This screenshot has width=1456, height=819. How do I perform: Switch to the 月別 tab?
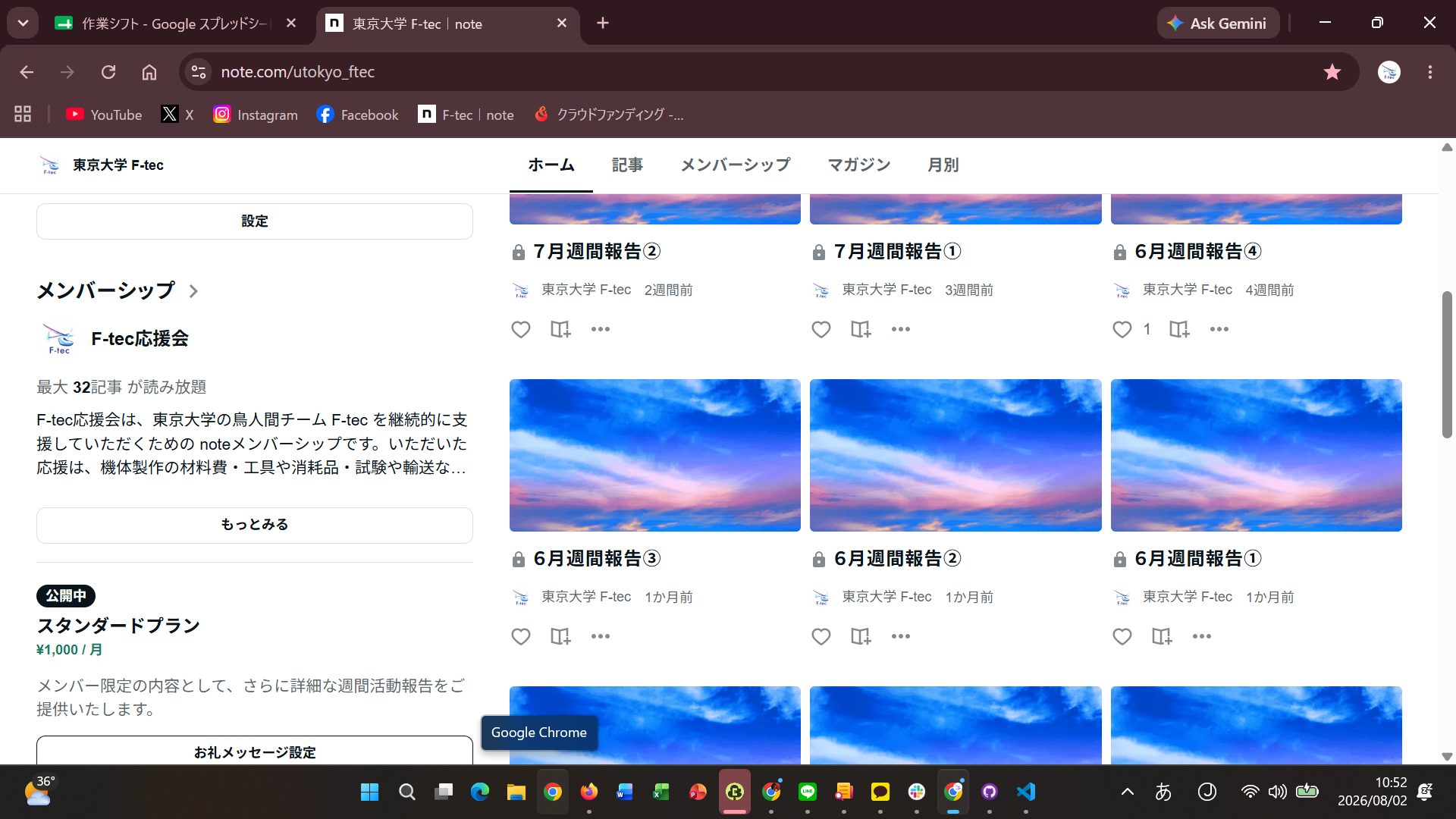pyautogui.click(x=943, y=165)
